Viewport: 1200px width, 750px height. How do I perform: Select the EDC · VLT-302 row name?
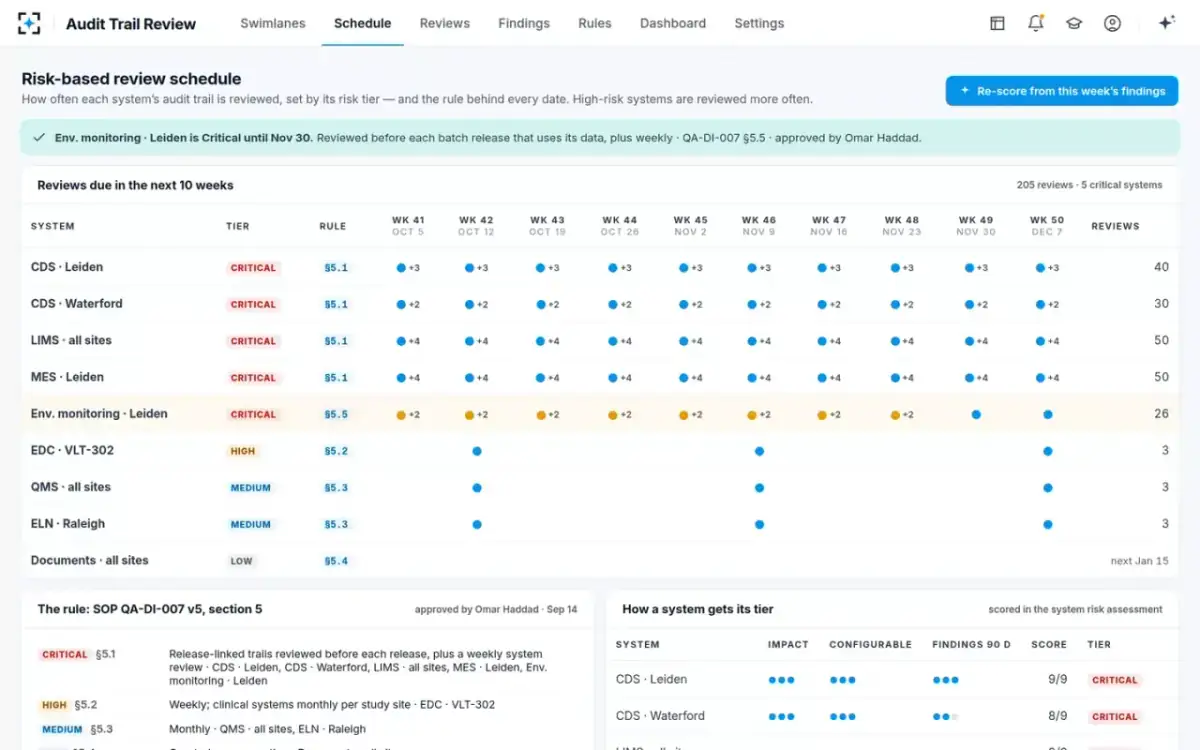click(72, 450)
